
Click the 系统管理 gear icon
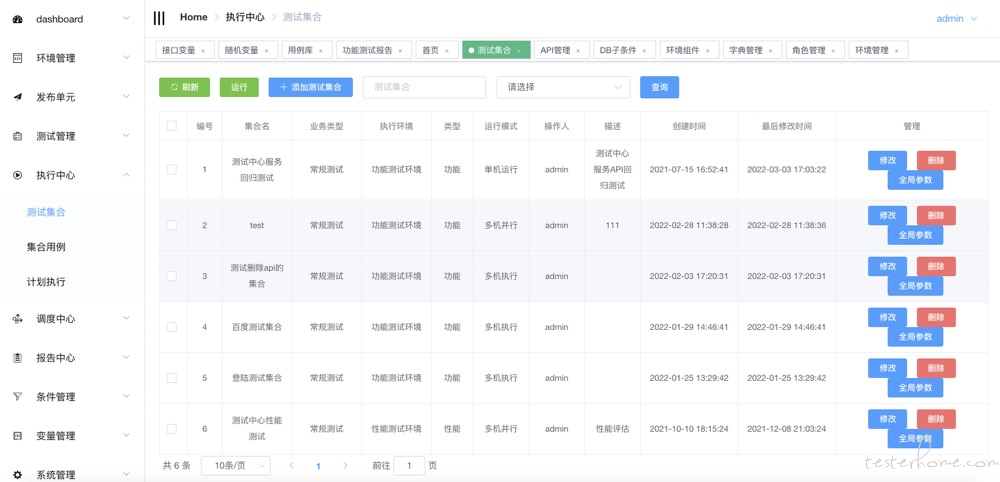[18, 474]
